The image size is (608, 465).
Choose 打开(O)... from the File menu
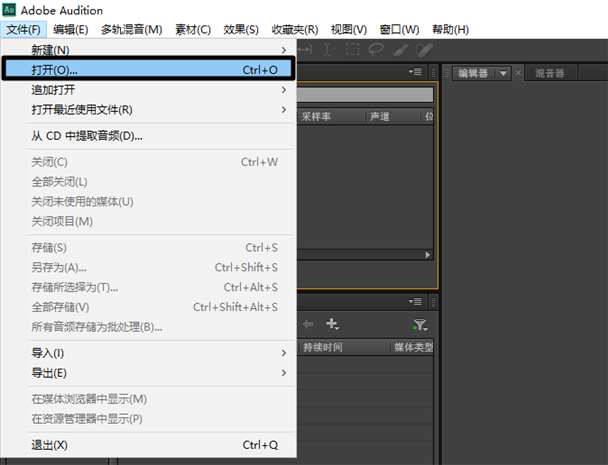(149, 70)
